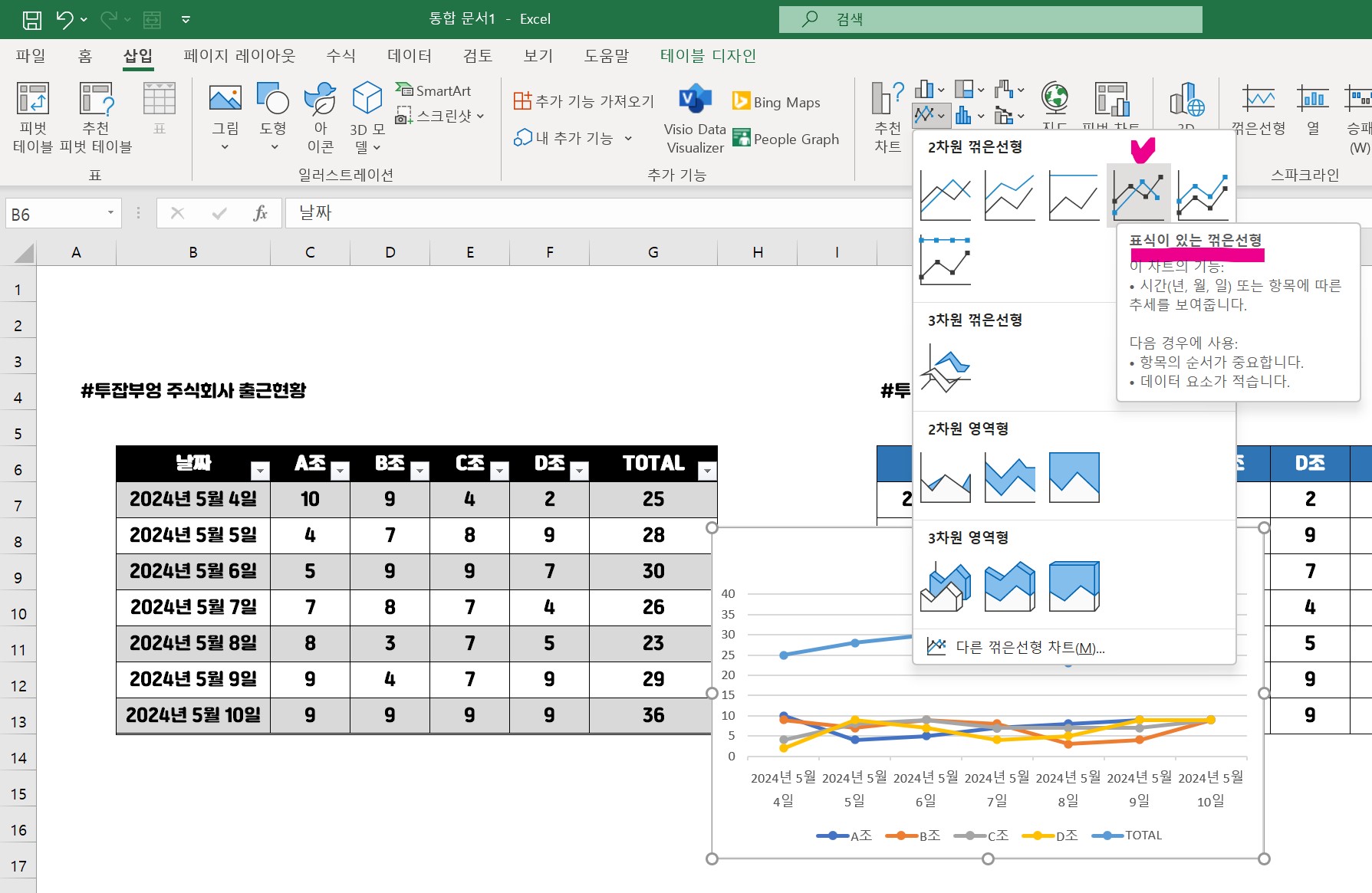The image size is (1372, 893).
Task: Click the Insert Function fx button
Action: (x=260, y=213)
